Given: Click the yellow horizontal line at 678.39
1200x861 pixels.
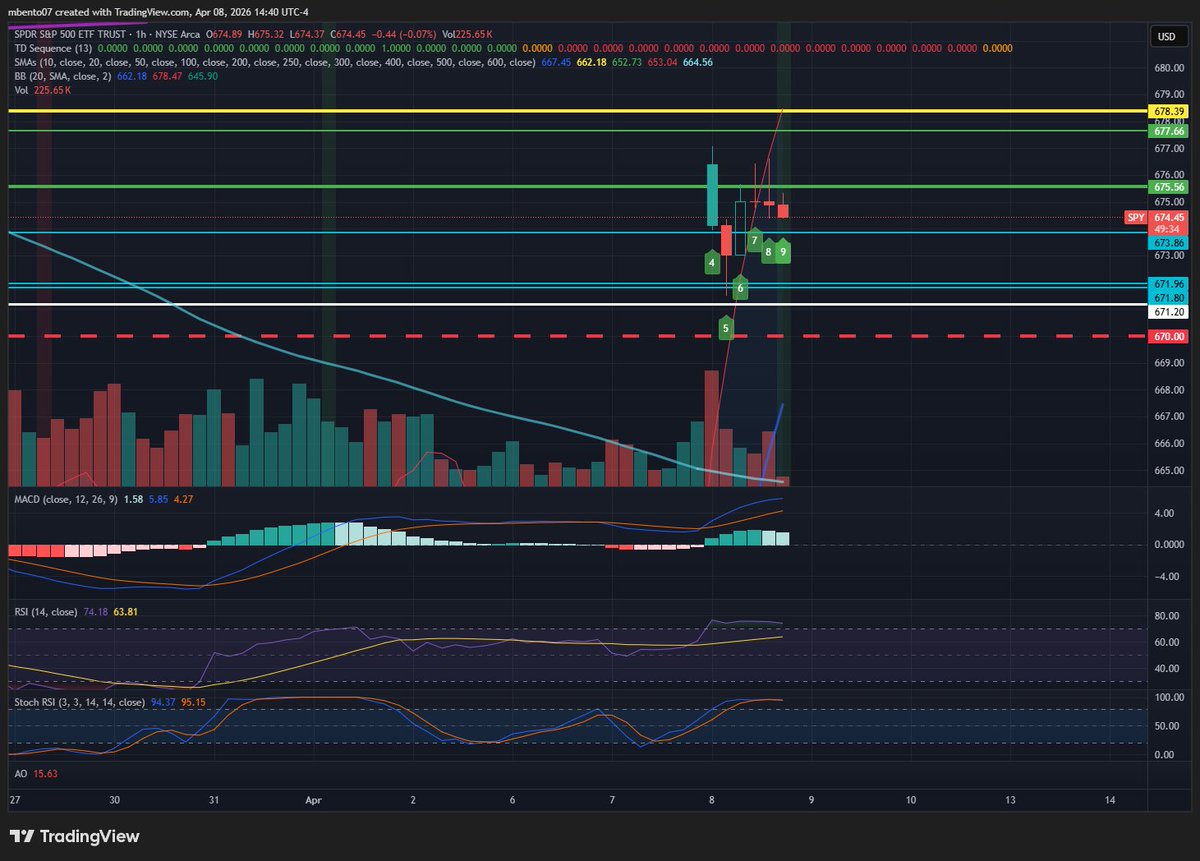Looking at the screenshot, I should pyautogui.click(x=576, y=111).
